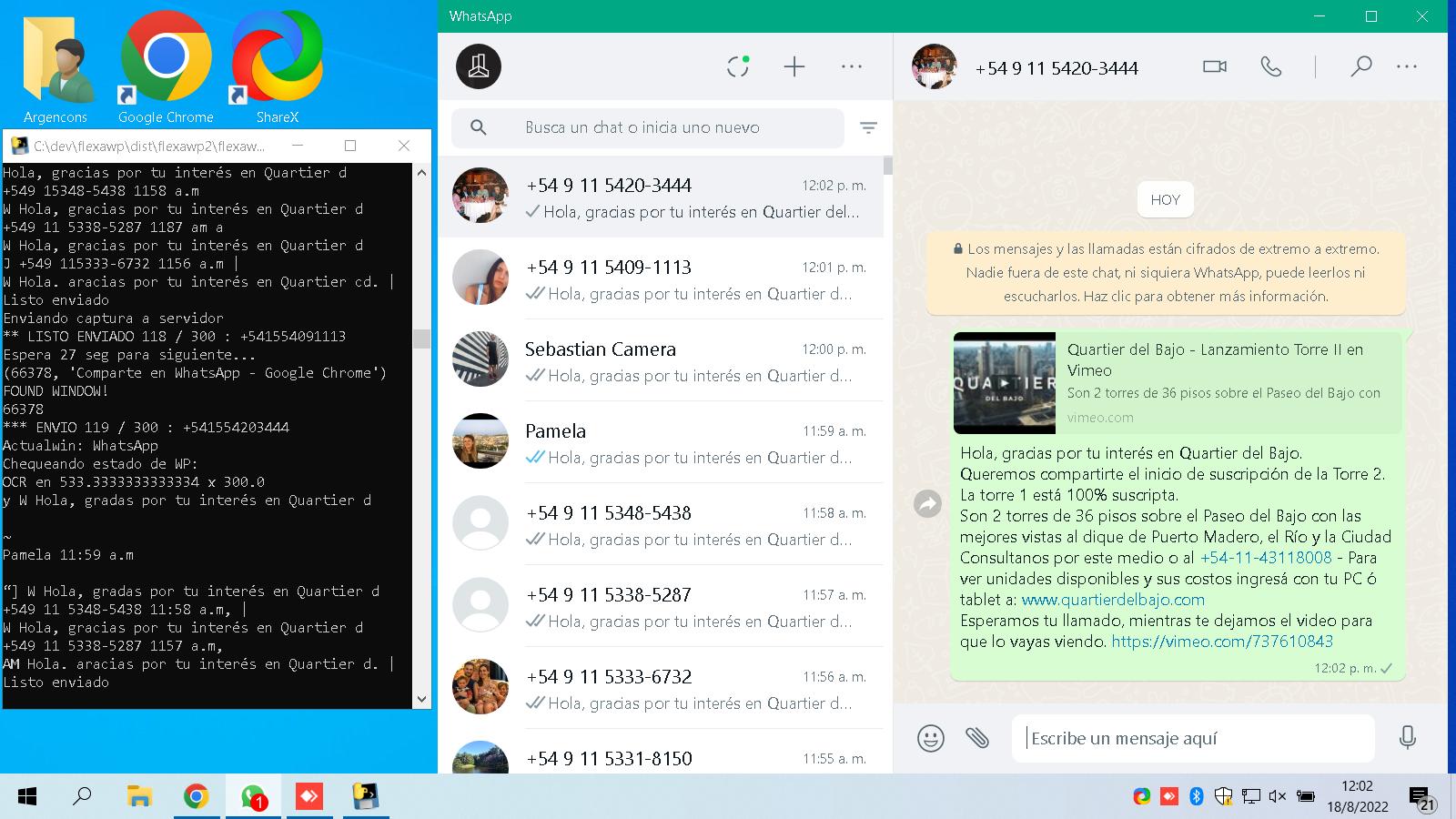
Task: Open the Quartier del Bajo Vimeo link title
Action: [x=1215, y=359]
